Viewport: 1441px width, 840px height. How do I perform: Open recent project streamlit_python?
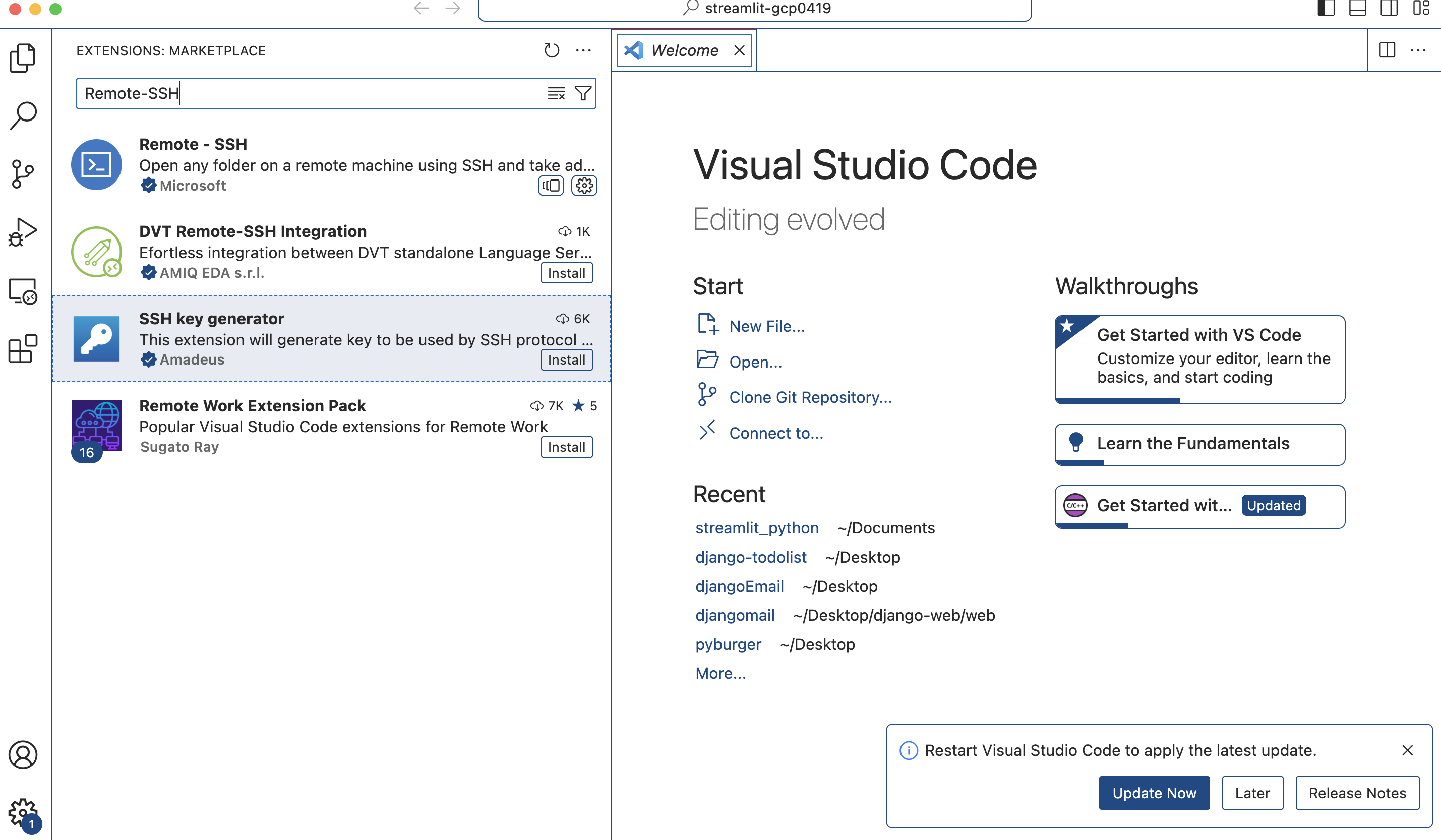click(x=756, y=528)
